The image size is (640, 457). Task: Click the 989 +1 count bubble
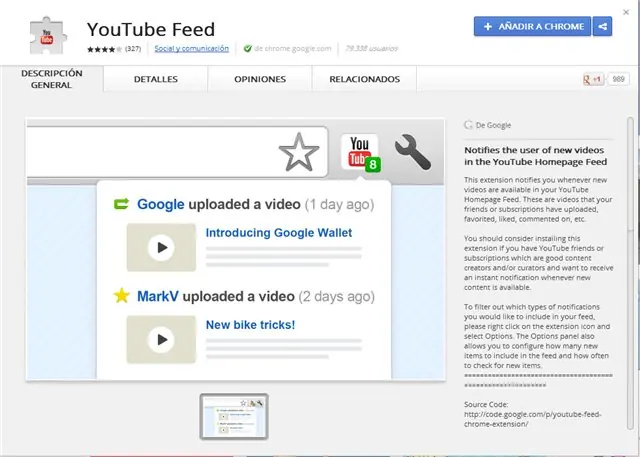click(618, 79)
